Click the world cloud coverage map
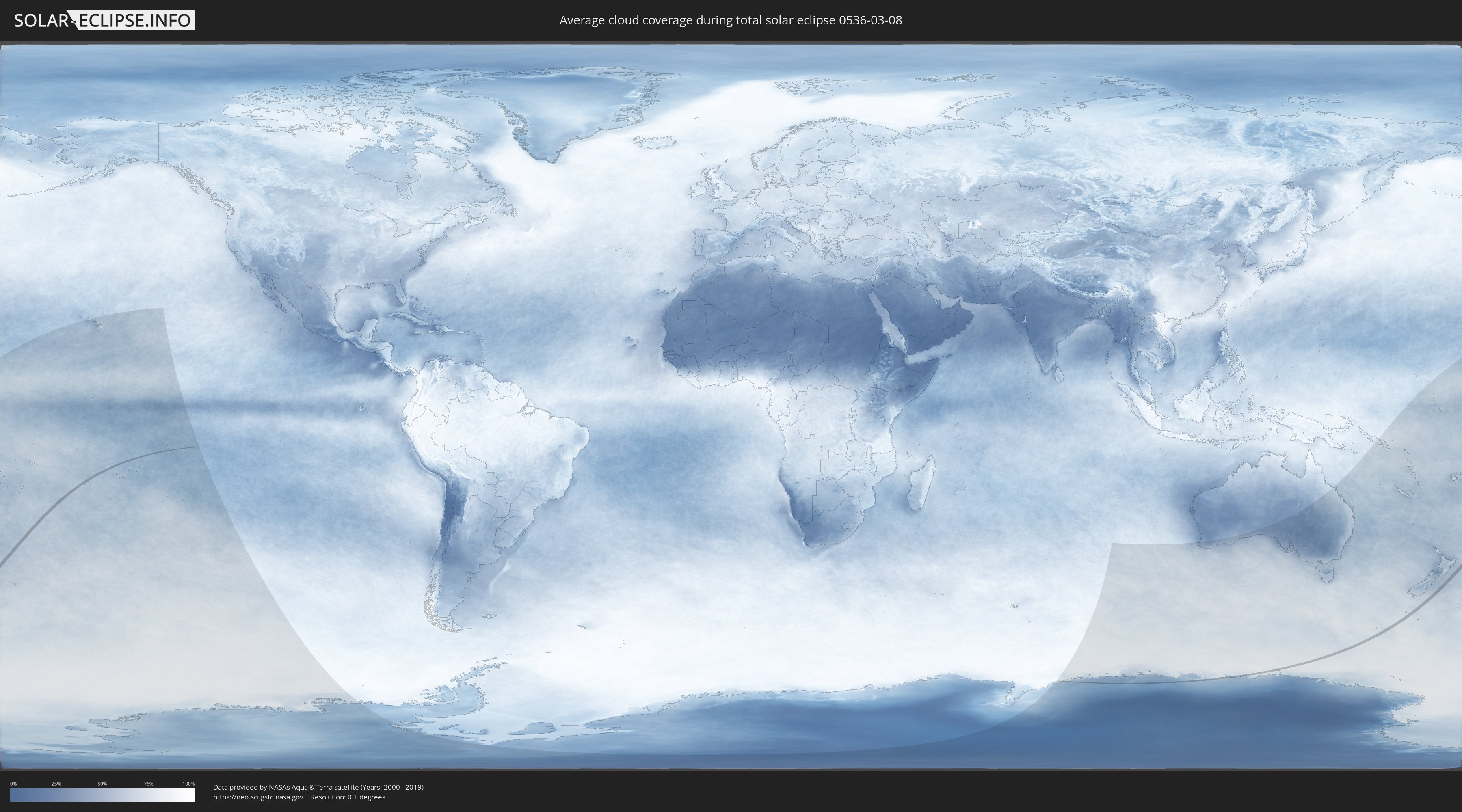 (x=731, y=406)
